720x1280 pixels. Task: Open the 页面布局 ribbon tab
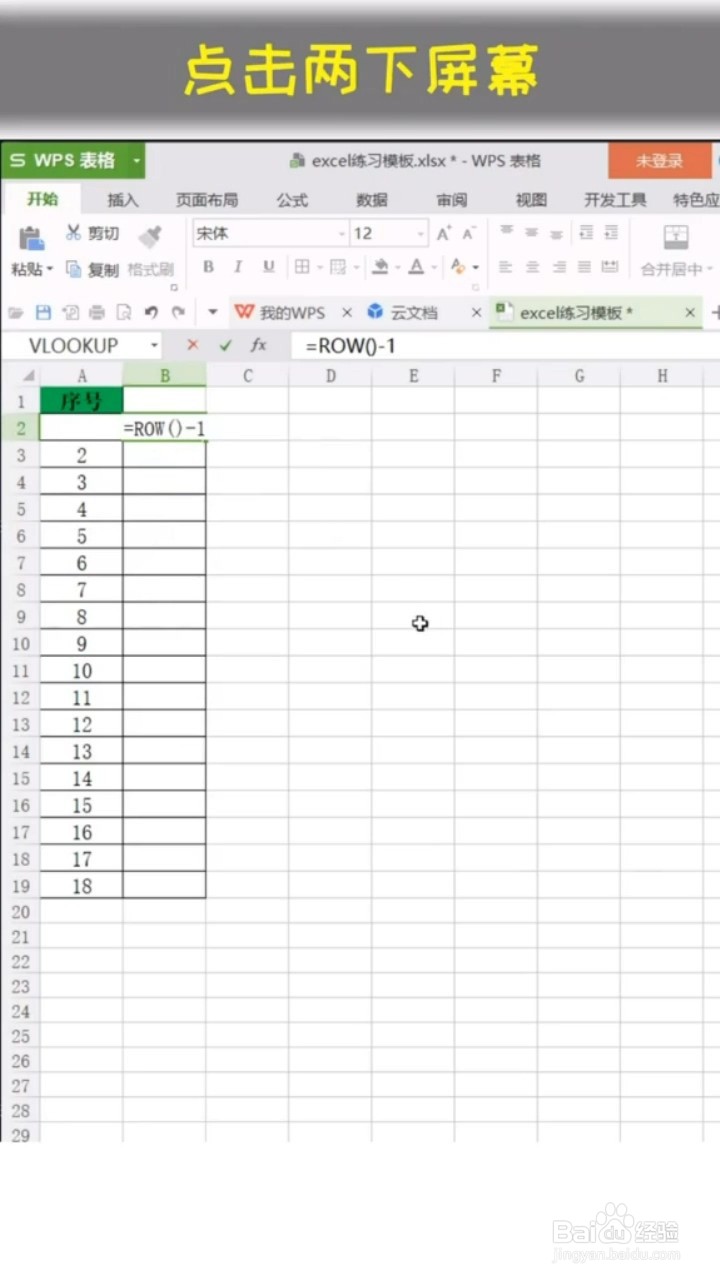pyautogui.click(x=207, y=199)
